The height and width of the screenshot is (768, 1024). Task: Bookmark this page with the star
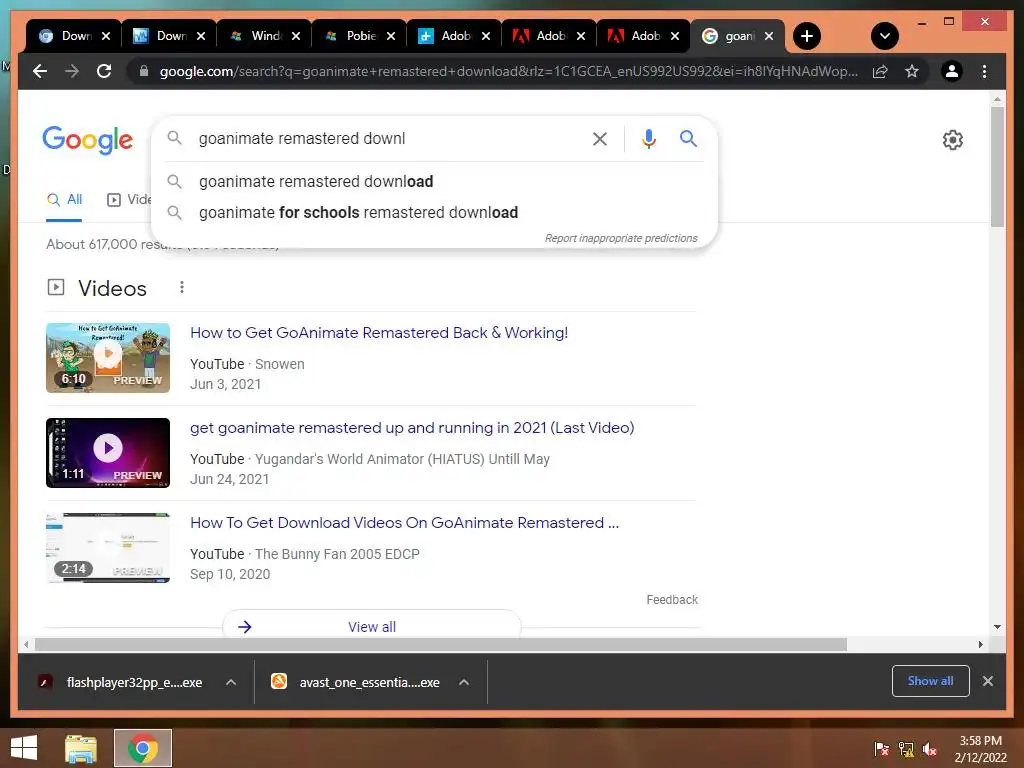click(912, 71)
